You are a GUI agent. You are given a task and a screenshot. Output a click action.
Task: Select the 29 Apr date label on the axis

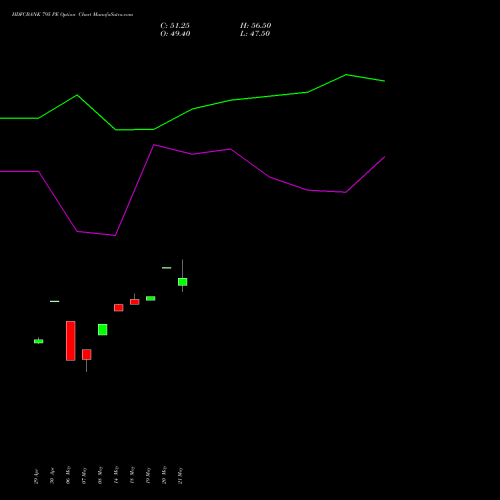coord(36,476)
